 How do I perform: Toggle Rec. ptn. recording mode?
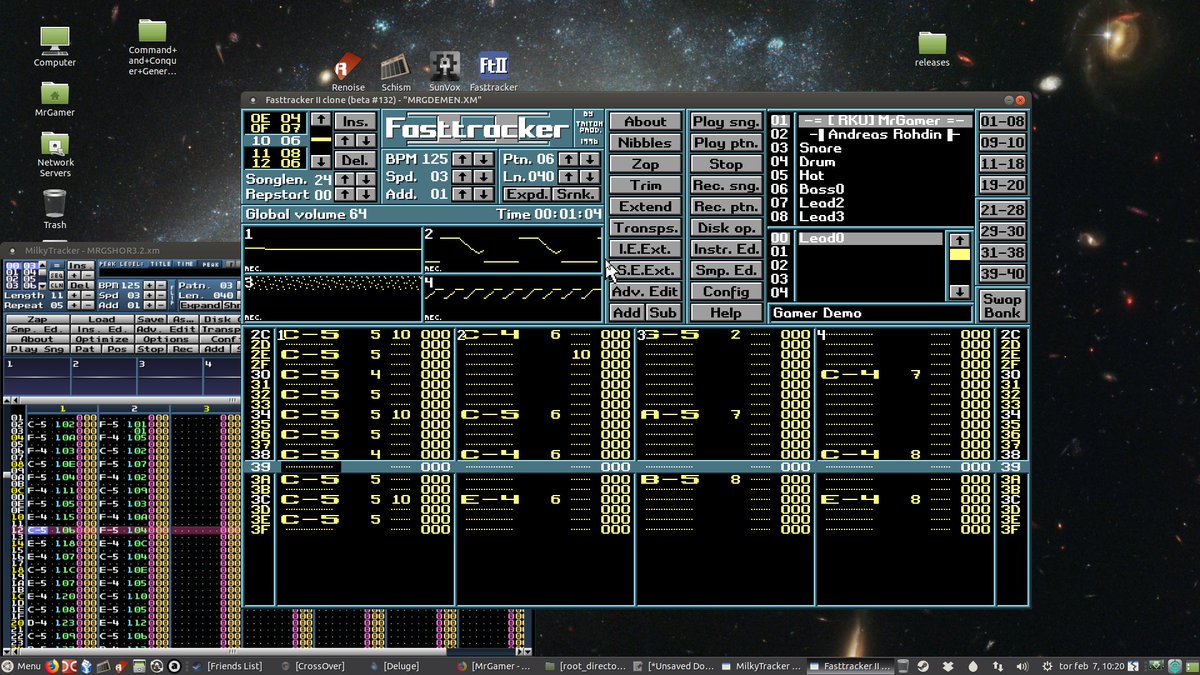click(x=726, y=206)
